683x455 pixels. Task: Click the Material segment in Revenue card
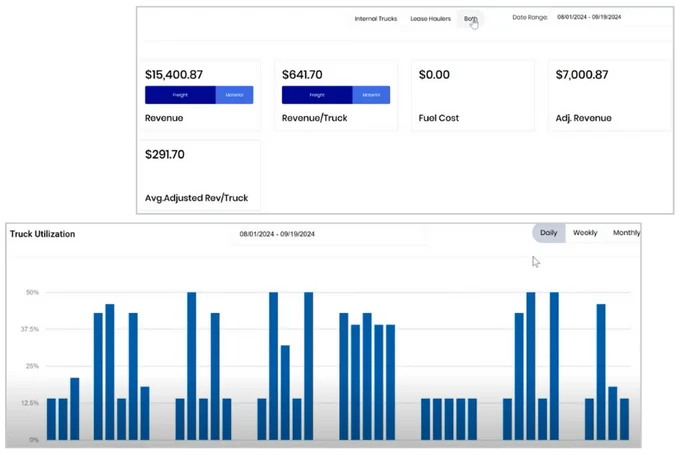pos(234,95)
